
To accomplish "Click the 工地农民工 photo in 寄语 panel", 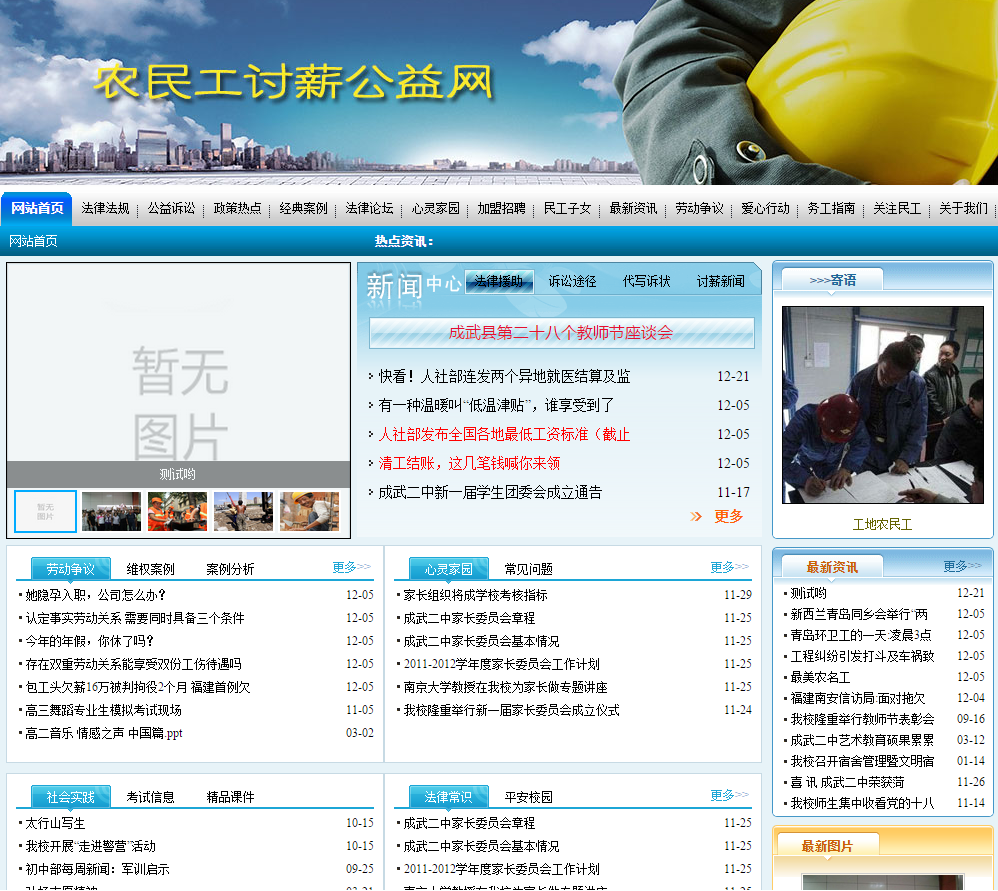I will point(882,405).
